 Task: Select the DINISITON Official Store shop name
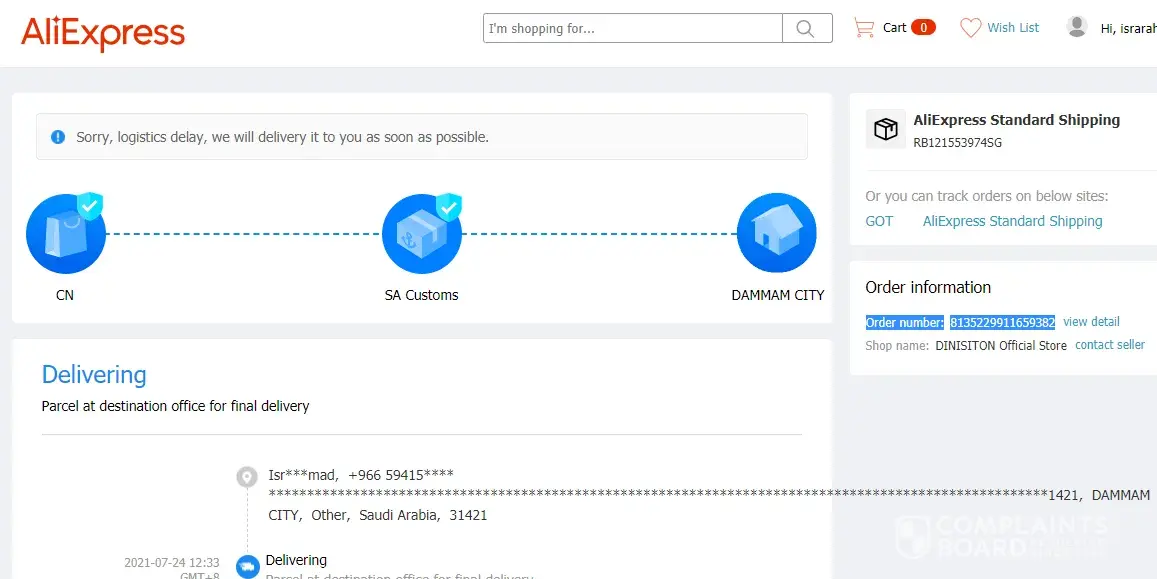pos(1001,345)
